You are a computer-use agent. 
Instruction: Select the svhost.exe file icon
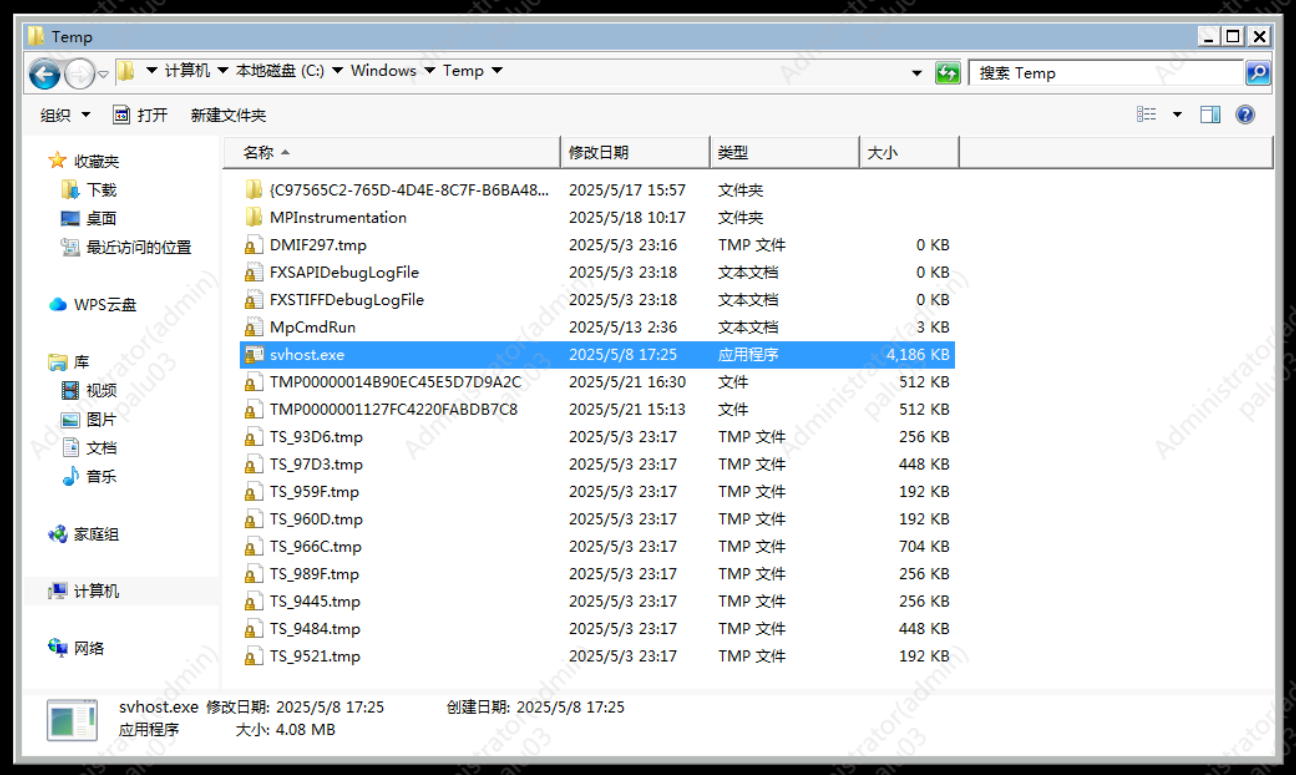coord(253,355)
